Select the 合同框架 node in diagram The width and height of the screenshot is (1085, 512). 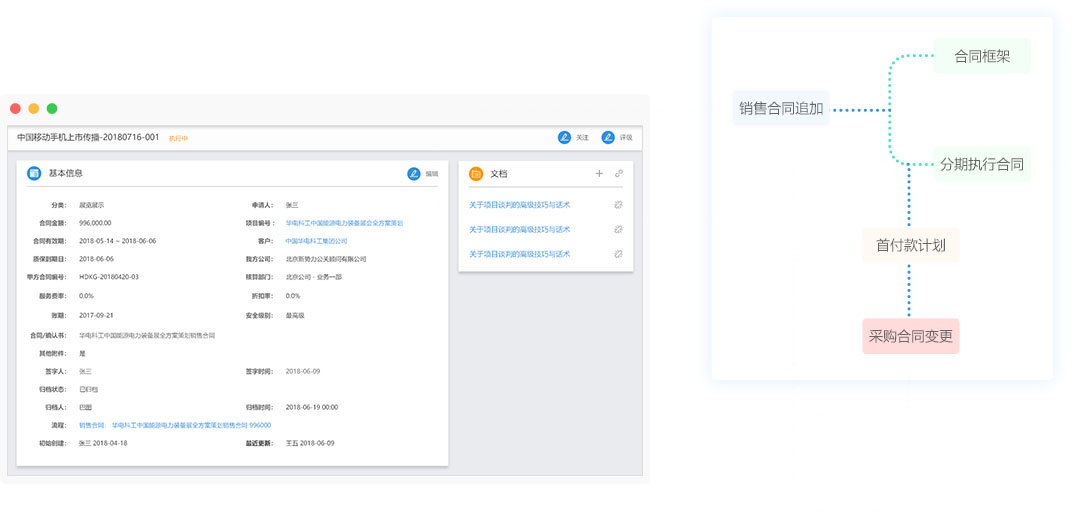(981, 57)
